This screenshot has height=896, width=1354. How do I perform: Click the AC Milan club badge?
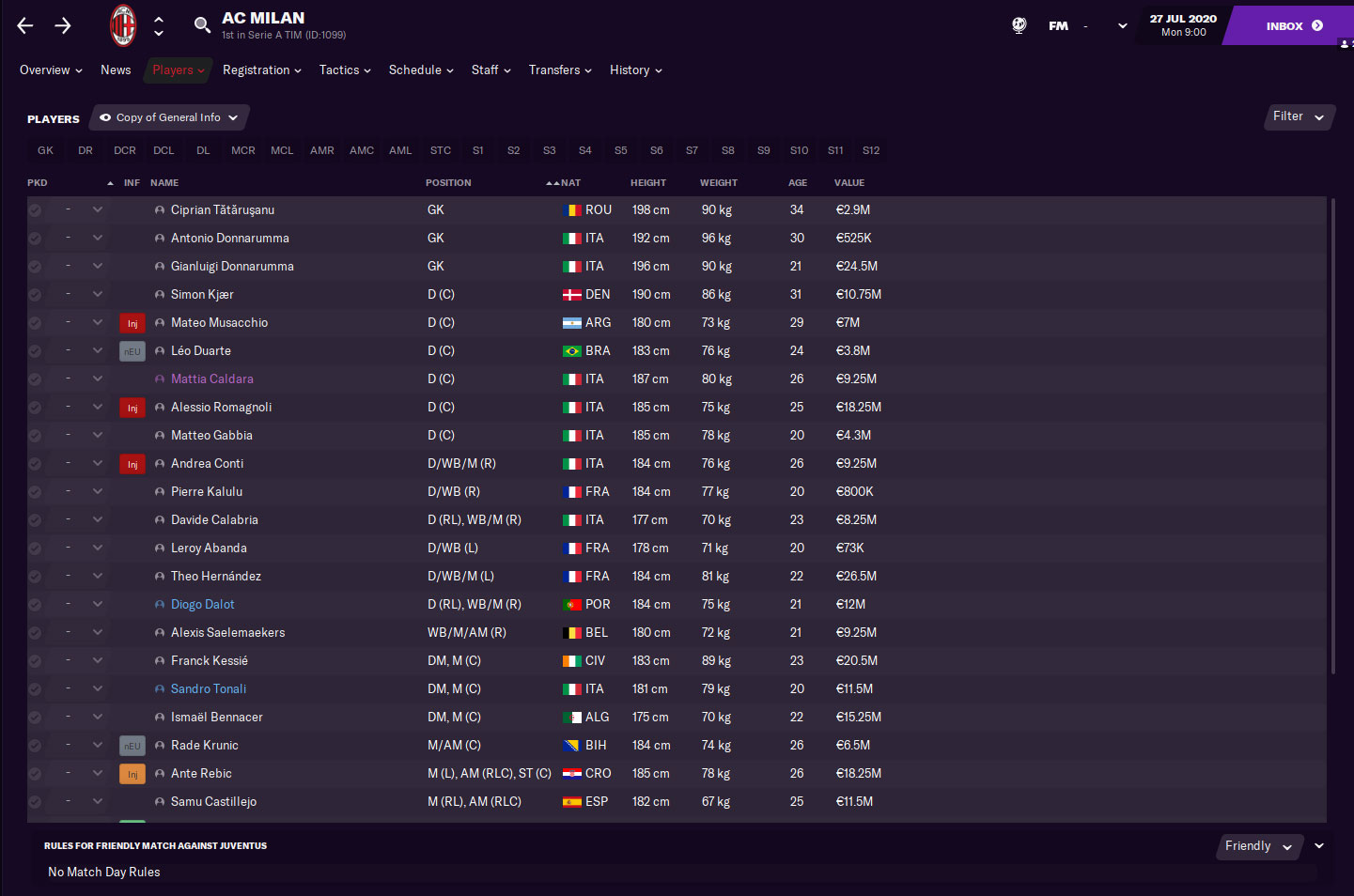[x=123, y=25]
